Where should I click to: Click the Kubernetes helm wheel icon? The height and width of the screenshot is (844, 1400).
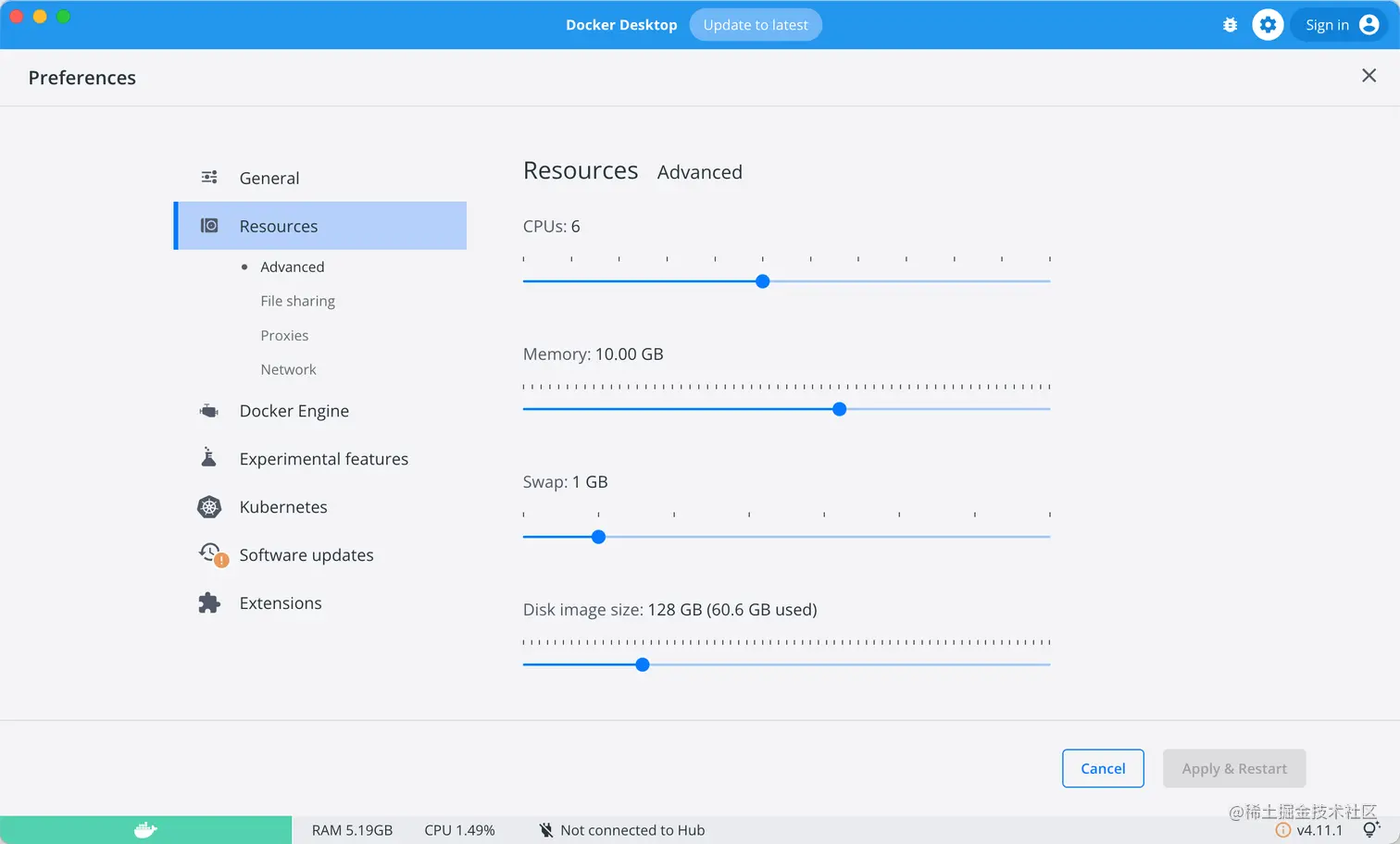pyautogui.click(x=209, y=507)
